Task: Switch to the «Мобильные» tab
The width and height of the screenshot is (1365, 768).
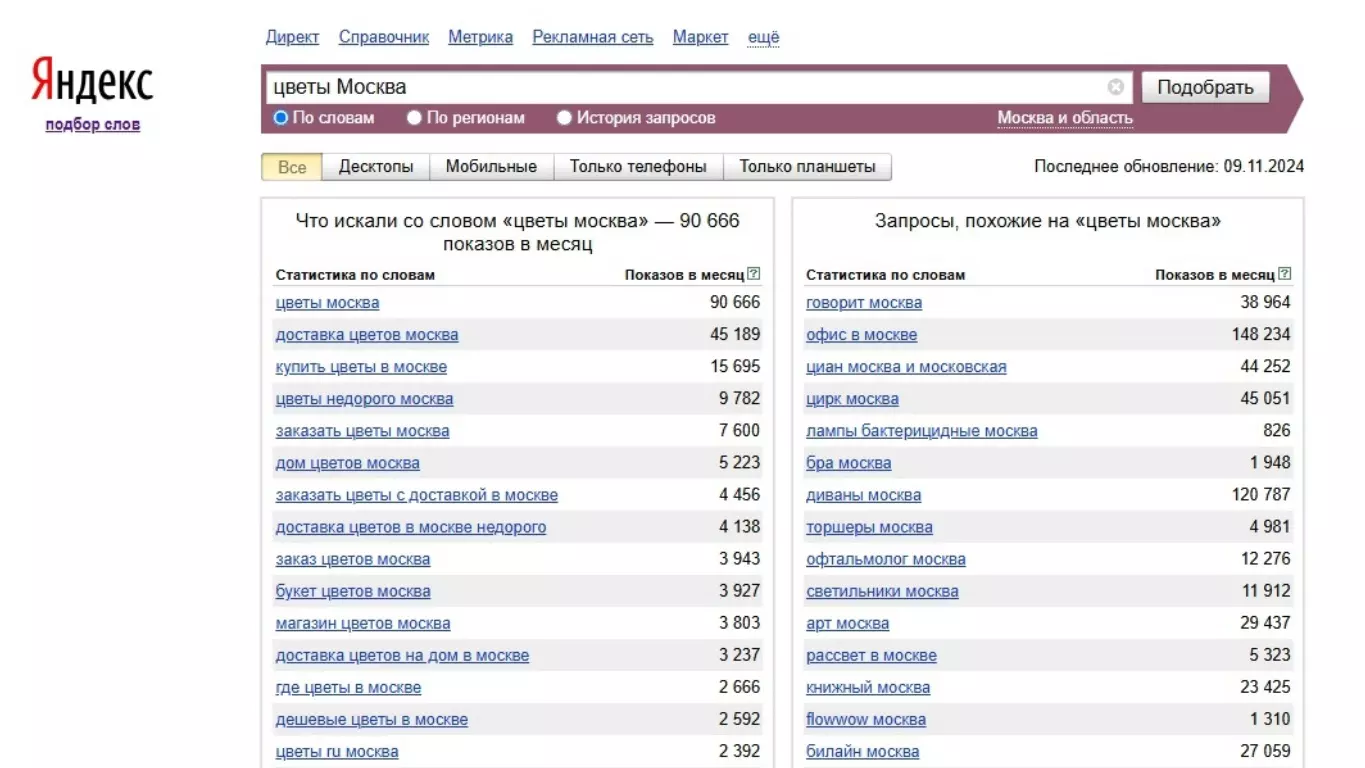Action: coord(491,167)
